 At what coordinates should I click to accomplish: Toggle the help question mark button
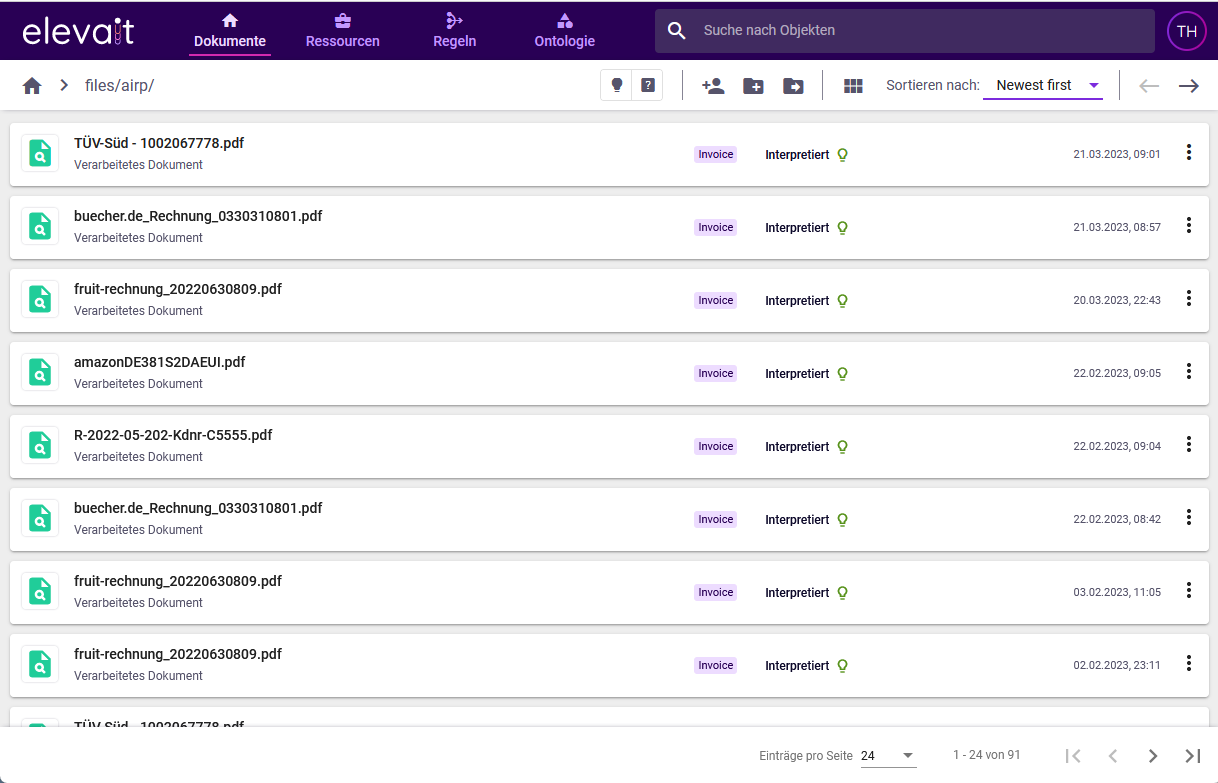pos(648,85)
